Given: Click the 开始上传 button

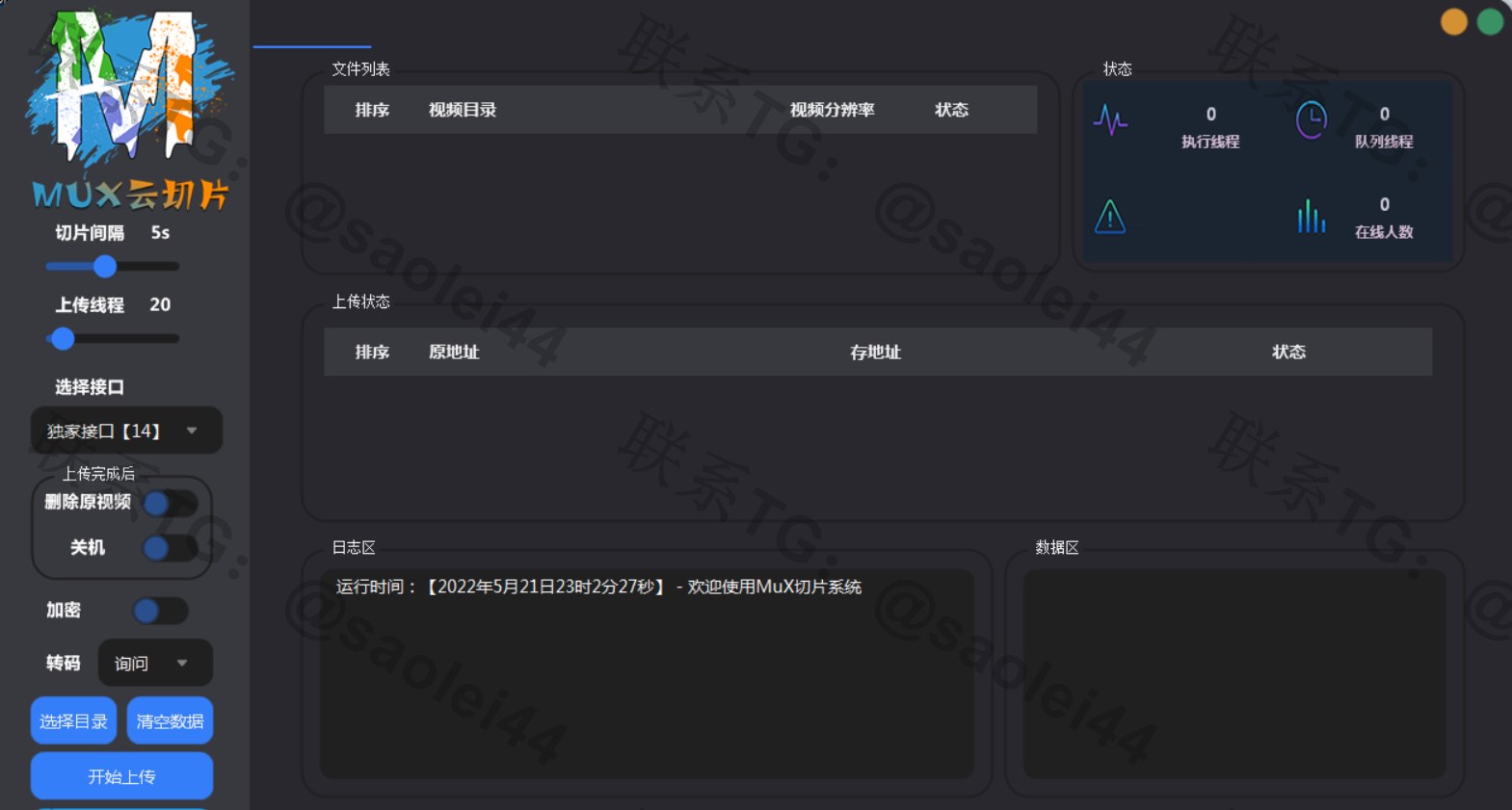Looking at the screenshot, I should coord(121,776).
